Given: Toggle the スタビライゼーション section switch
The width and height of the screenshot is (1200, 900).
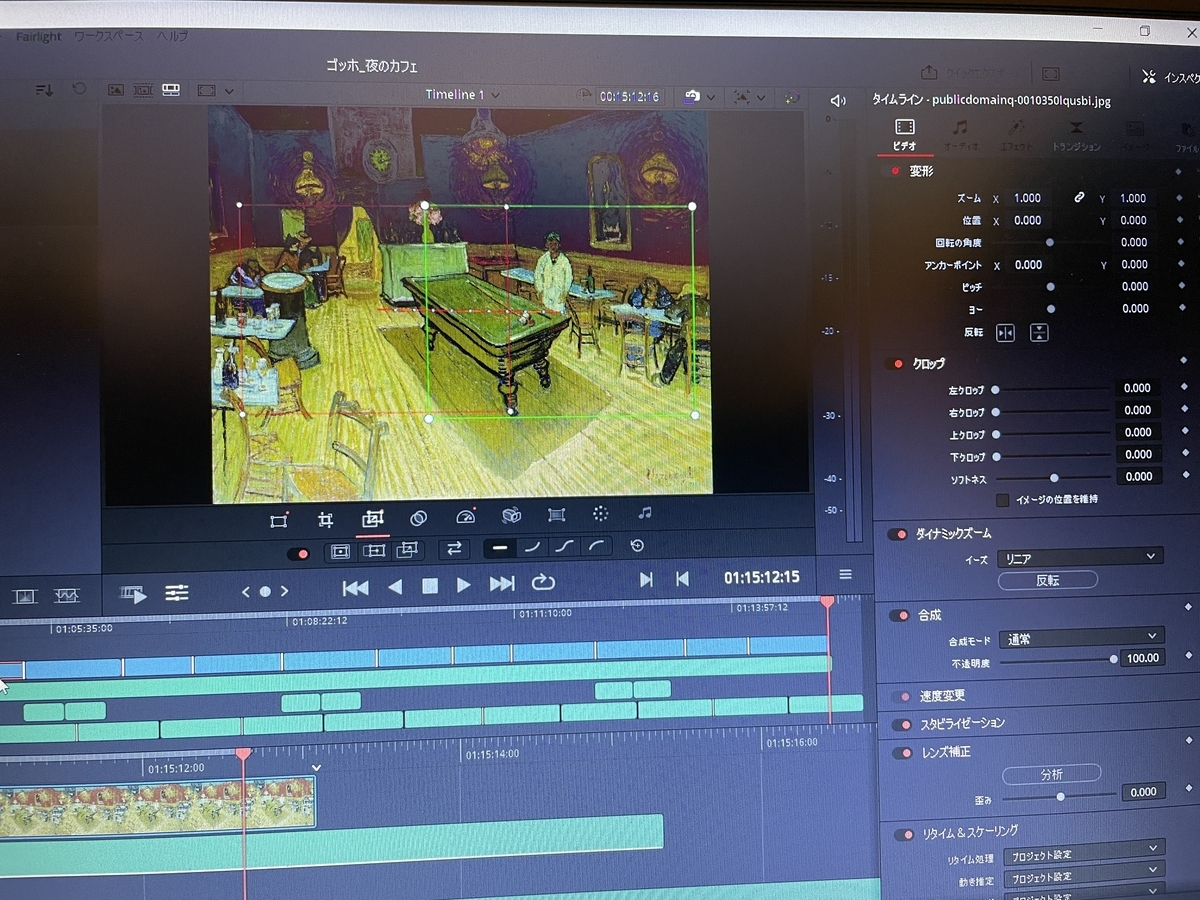Looking at the screenshot, I should pos(902,724).
